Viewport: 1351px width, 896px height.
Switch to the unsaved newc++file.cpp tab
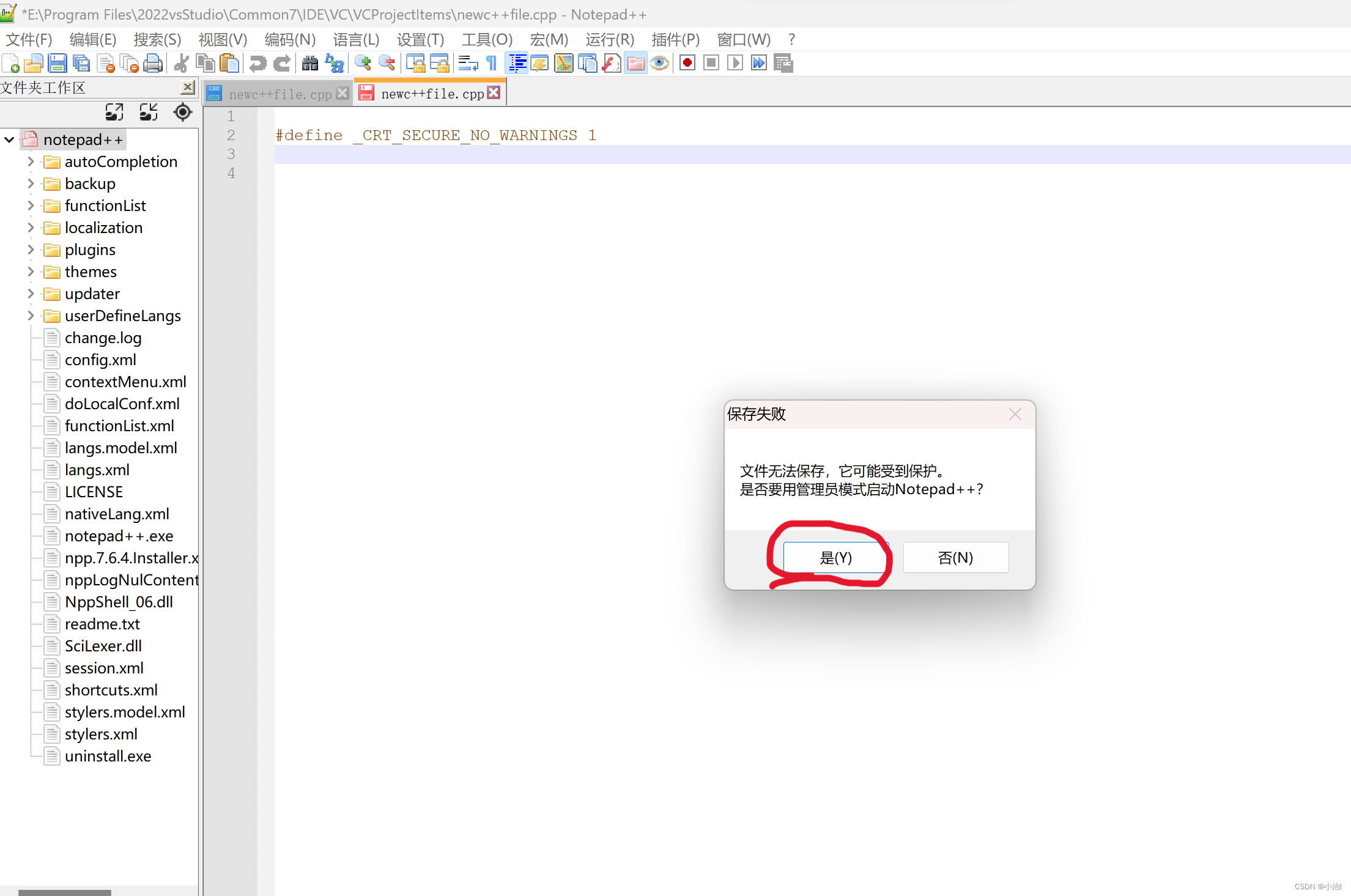(x=428, y=93)
